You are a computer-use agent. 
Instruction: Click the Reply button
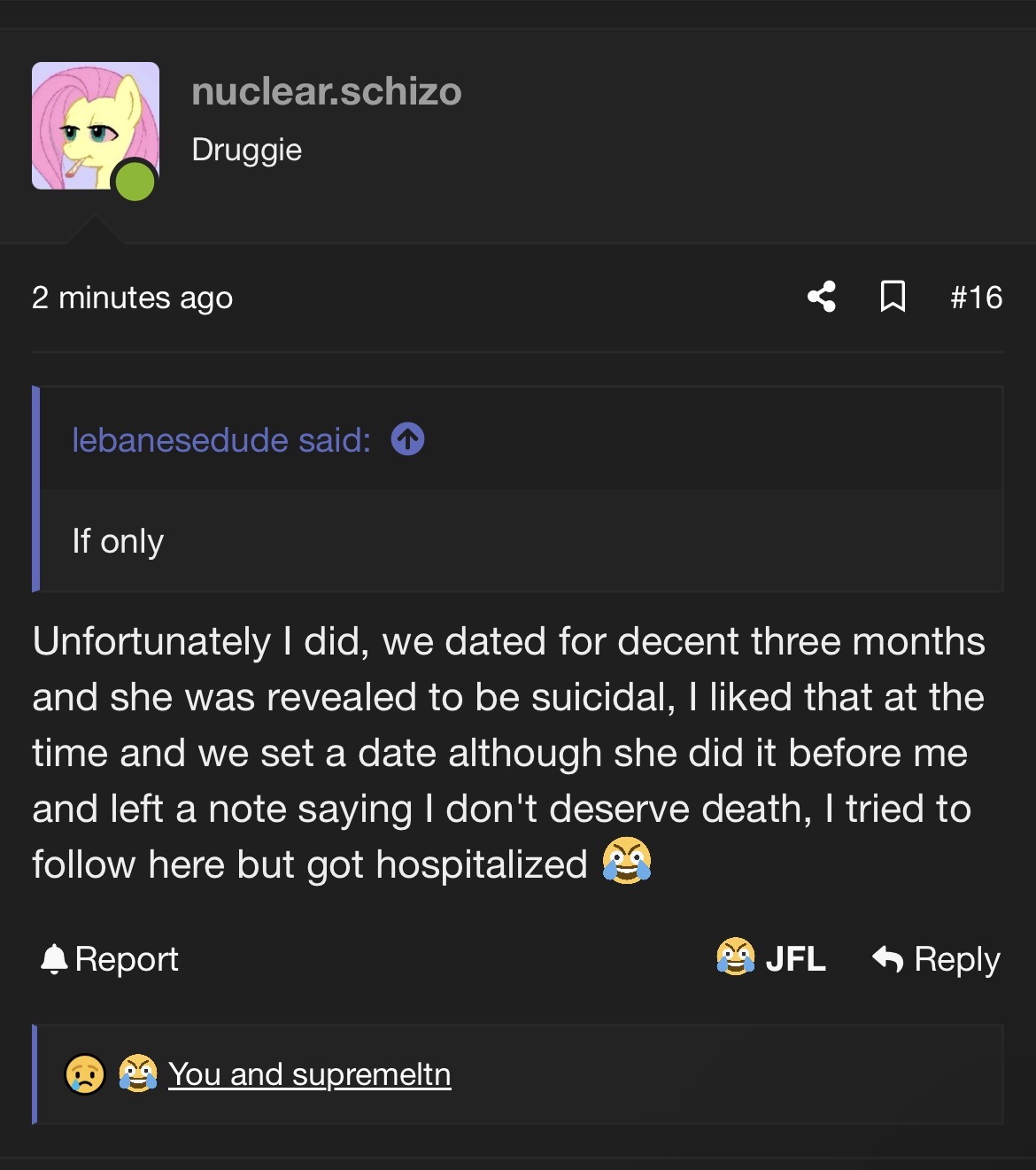point(936,959)
